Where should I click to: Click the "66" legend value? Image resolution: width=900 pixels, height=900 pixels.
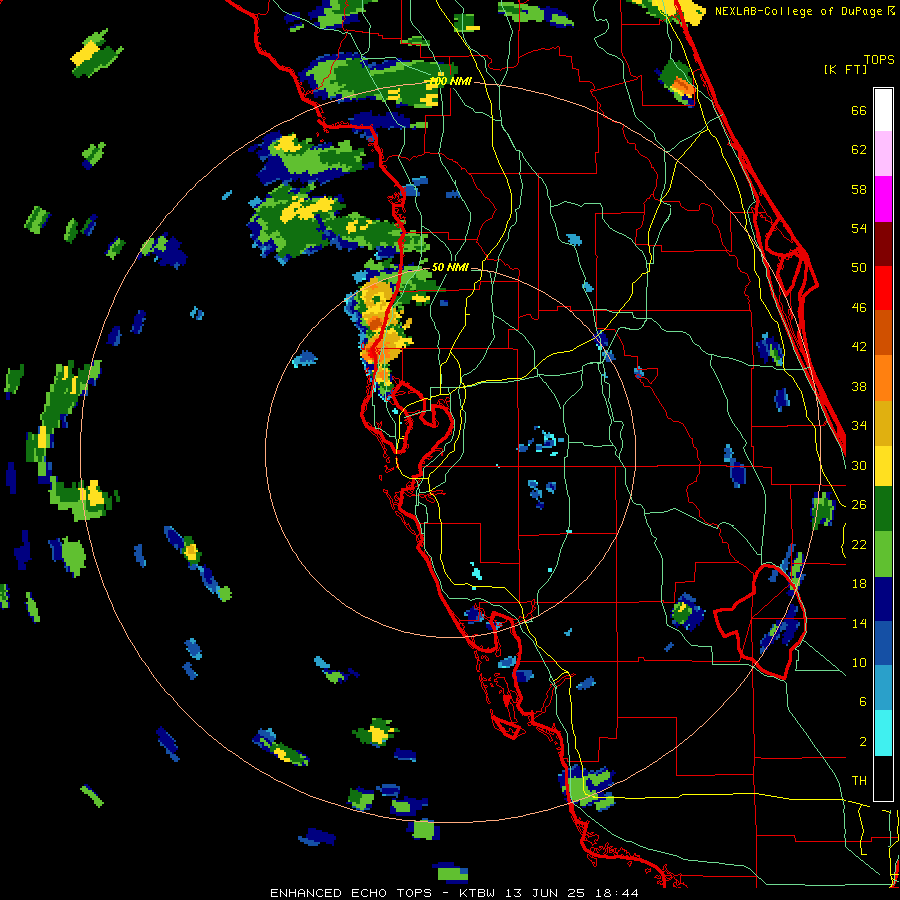859,110
